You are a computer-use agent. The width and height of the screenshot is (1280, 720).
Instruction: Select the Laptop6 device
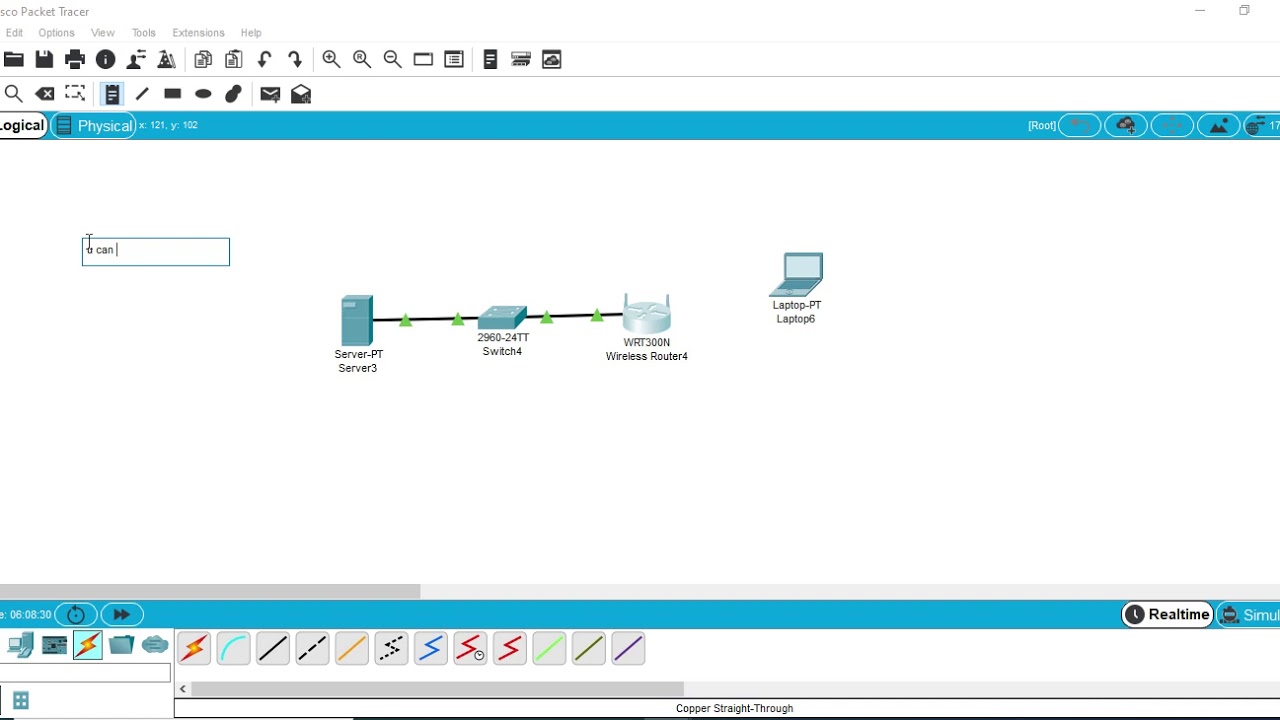797,275
